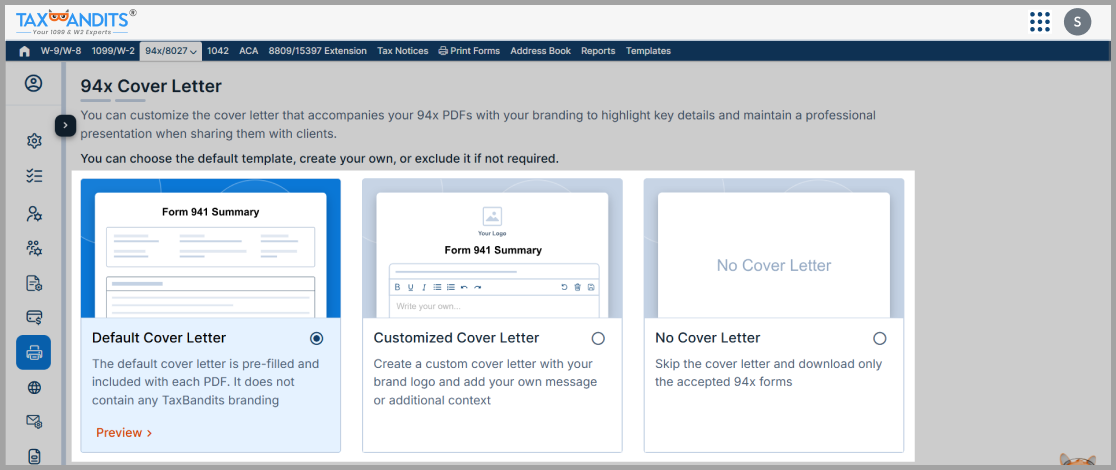The height and width of the screenshot is (470, 1116).
Task: Click the globe icon in the sidebar
Action: 34,387
